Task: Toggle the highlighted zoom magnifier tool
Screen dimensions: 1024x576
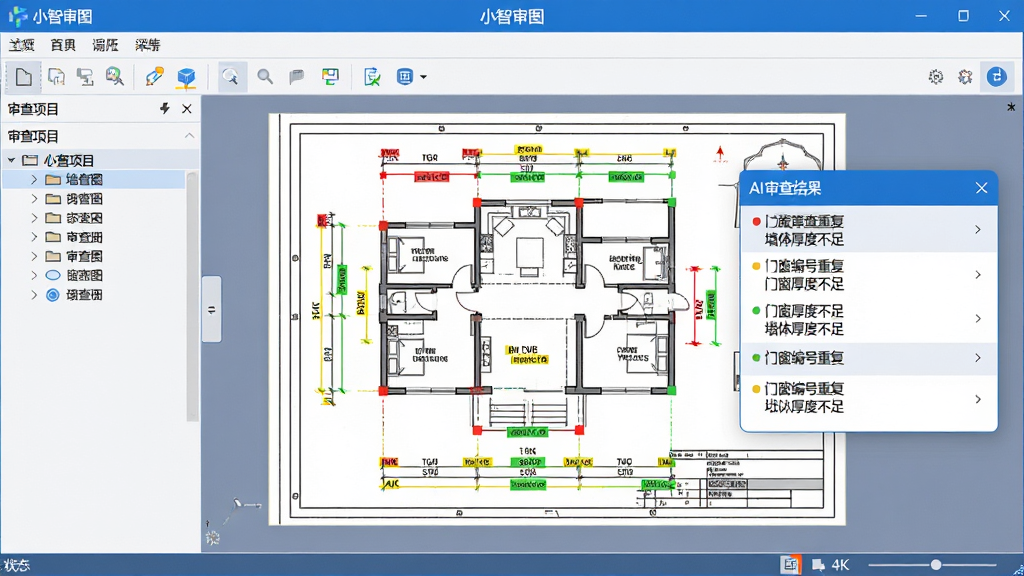Action: tap(231, 77)
